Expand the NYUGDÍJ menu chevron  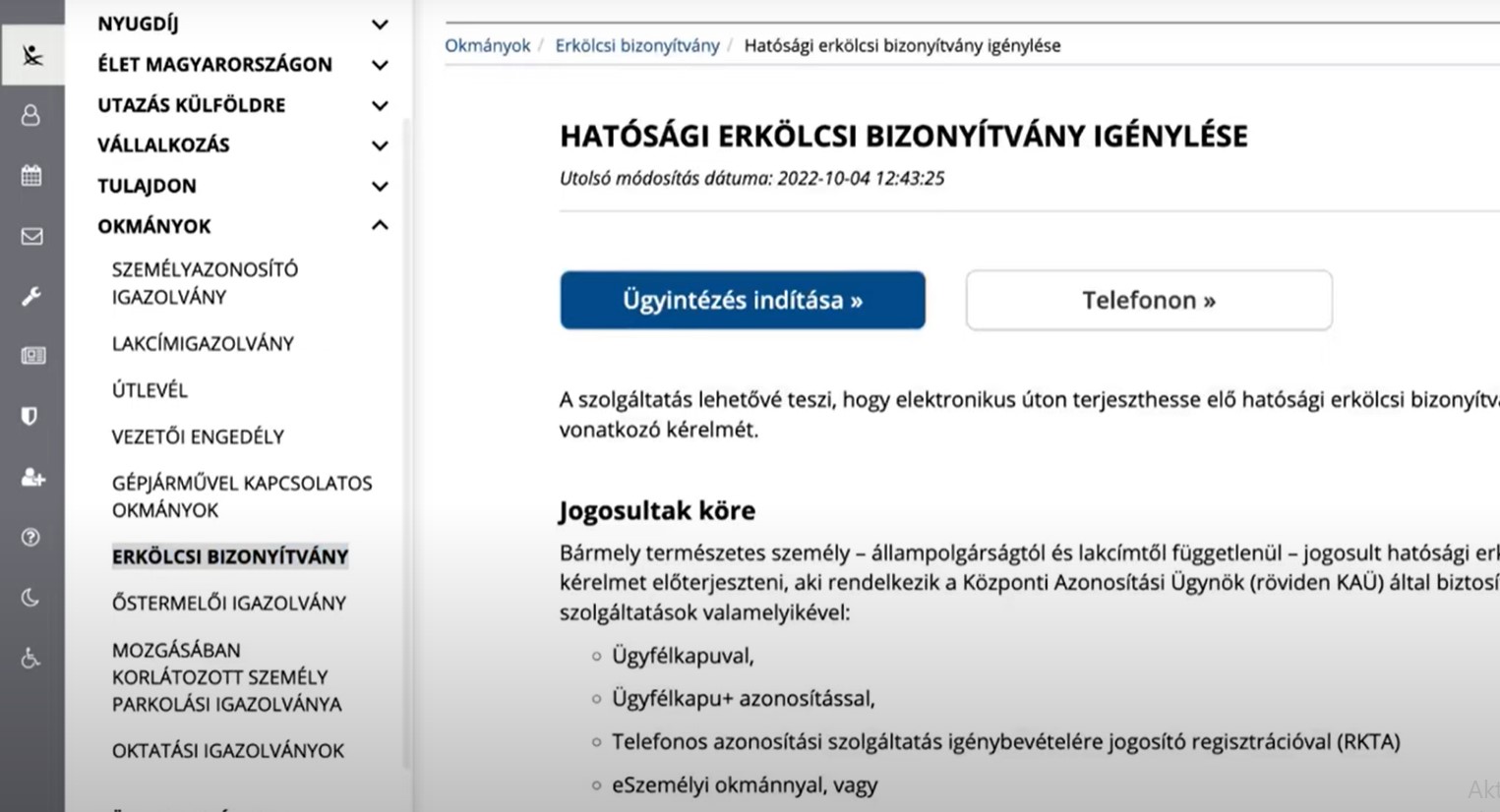click(380, 24)
